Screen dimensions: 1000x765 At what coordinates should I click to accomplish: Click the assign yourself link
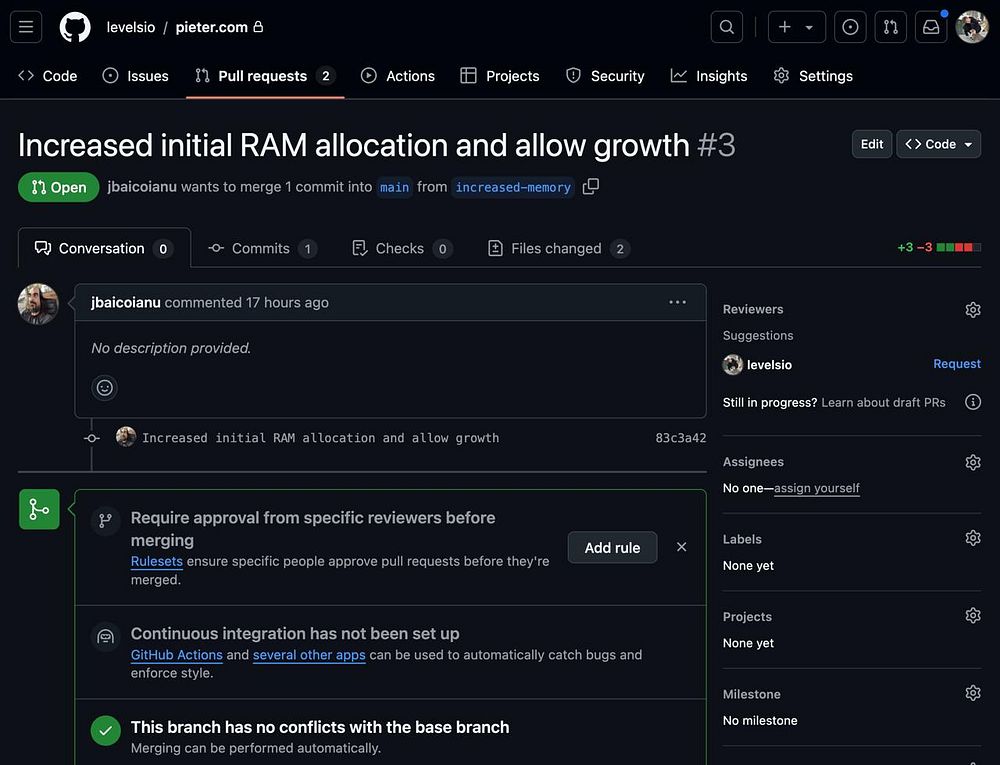point(817,488)
